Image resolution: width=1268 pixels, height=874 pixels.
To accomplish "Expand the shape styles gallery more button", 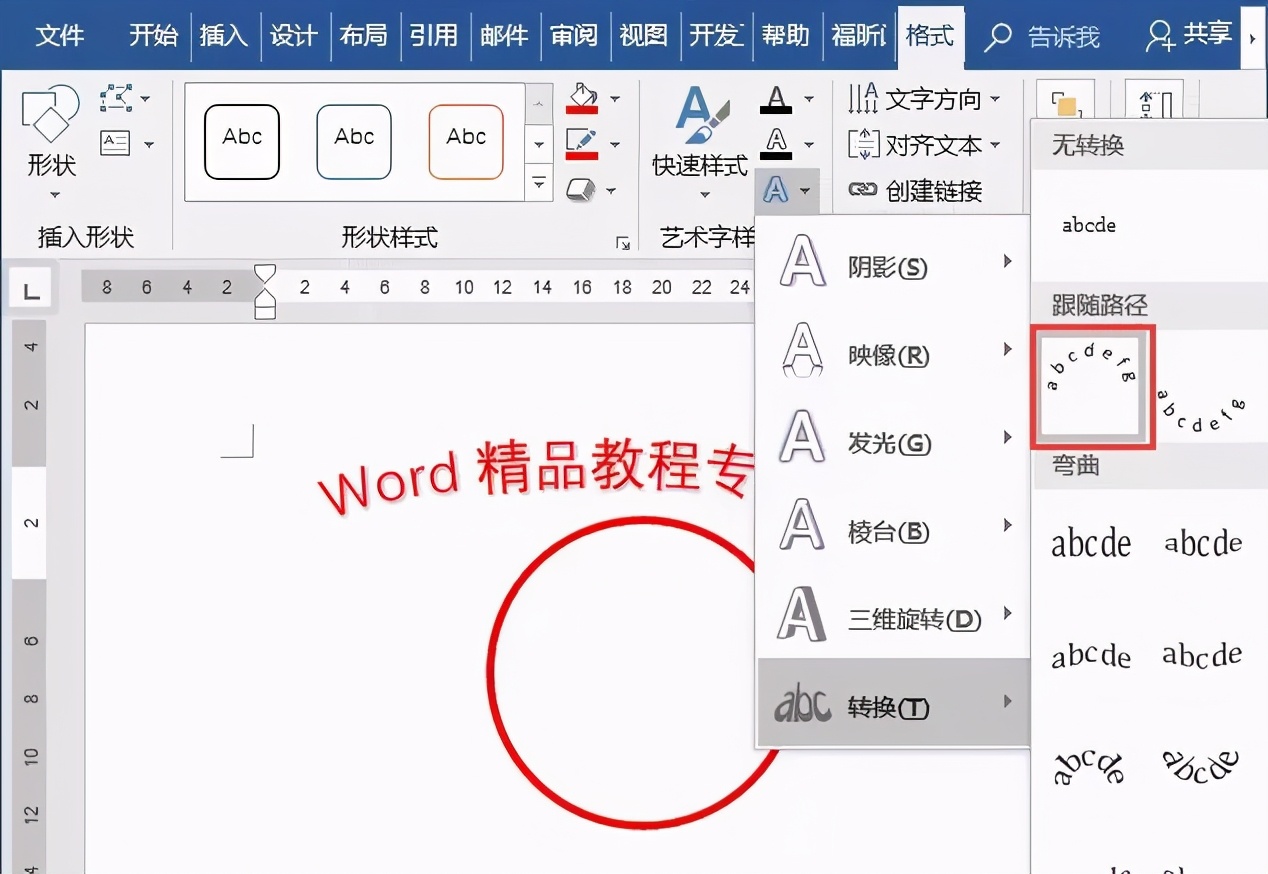I will [x=539, y=184].
